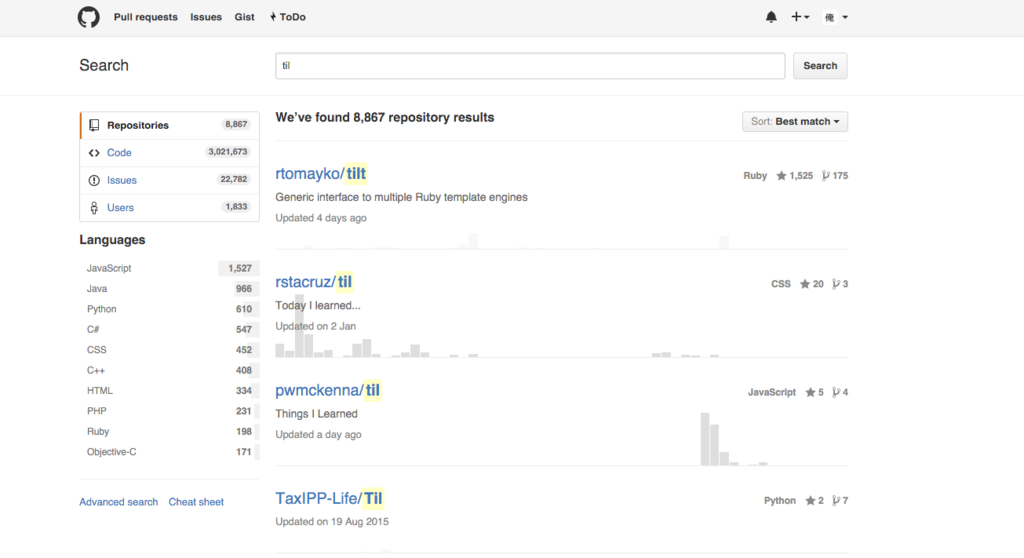This screenshot has height=558, width=1024.
Task: Open Advanced search link
Action: click(x=118, y=502)
